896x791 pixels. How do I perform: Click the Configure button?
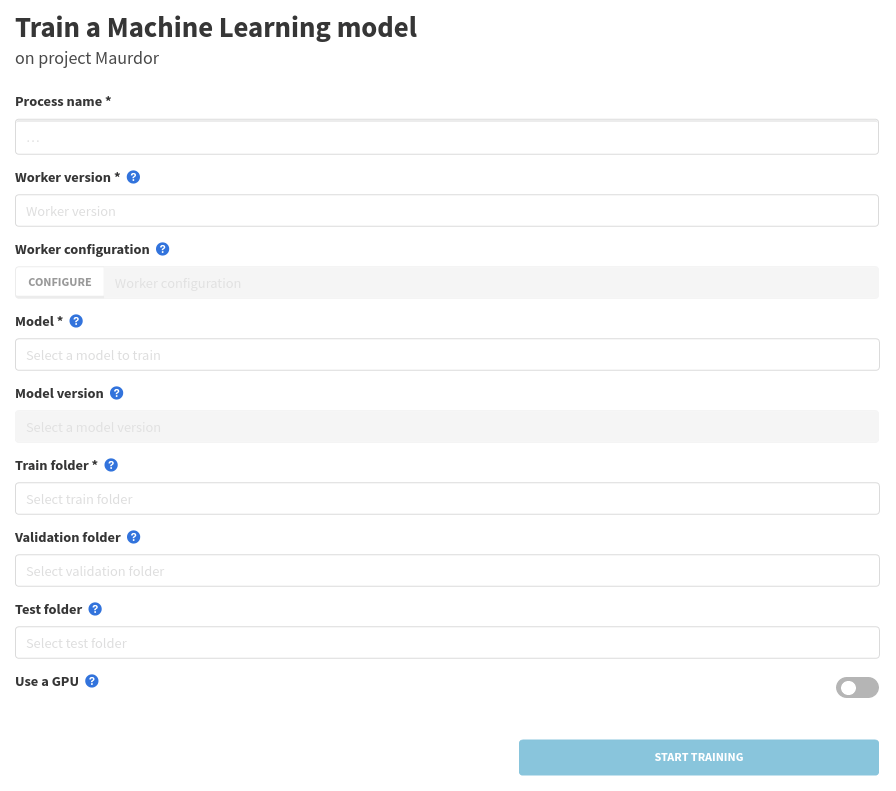[x=60, y=283]
